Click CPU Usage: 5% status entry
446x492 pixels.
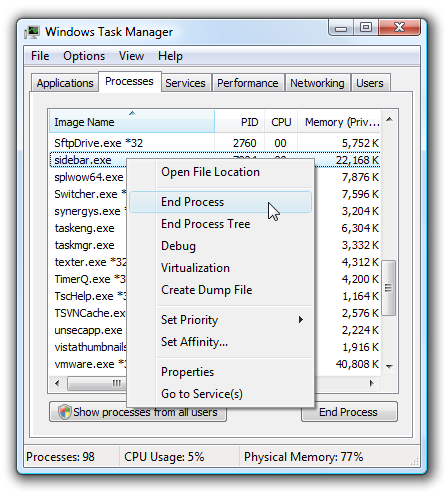(x=164, y=457)
